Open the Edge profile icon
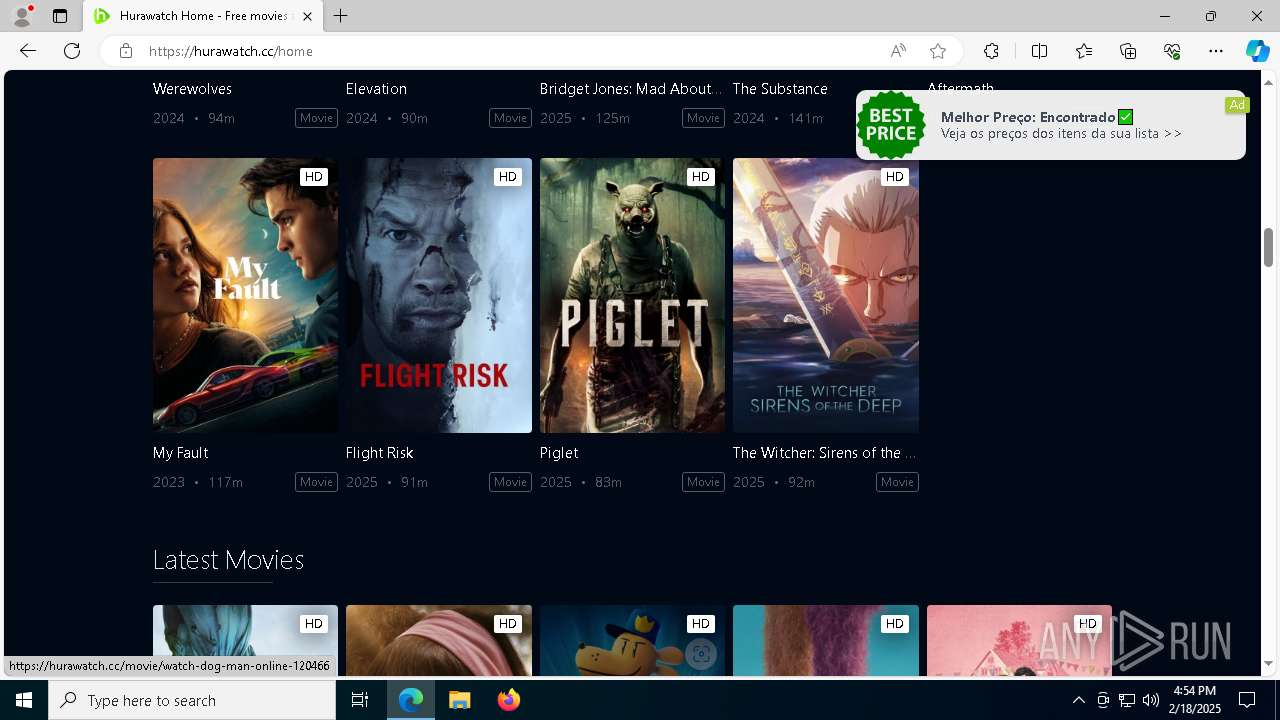1280x720 pixels. point(22,16)
